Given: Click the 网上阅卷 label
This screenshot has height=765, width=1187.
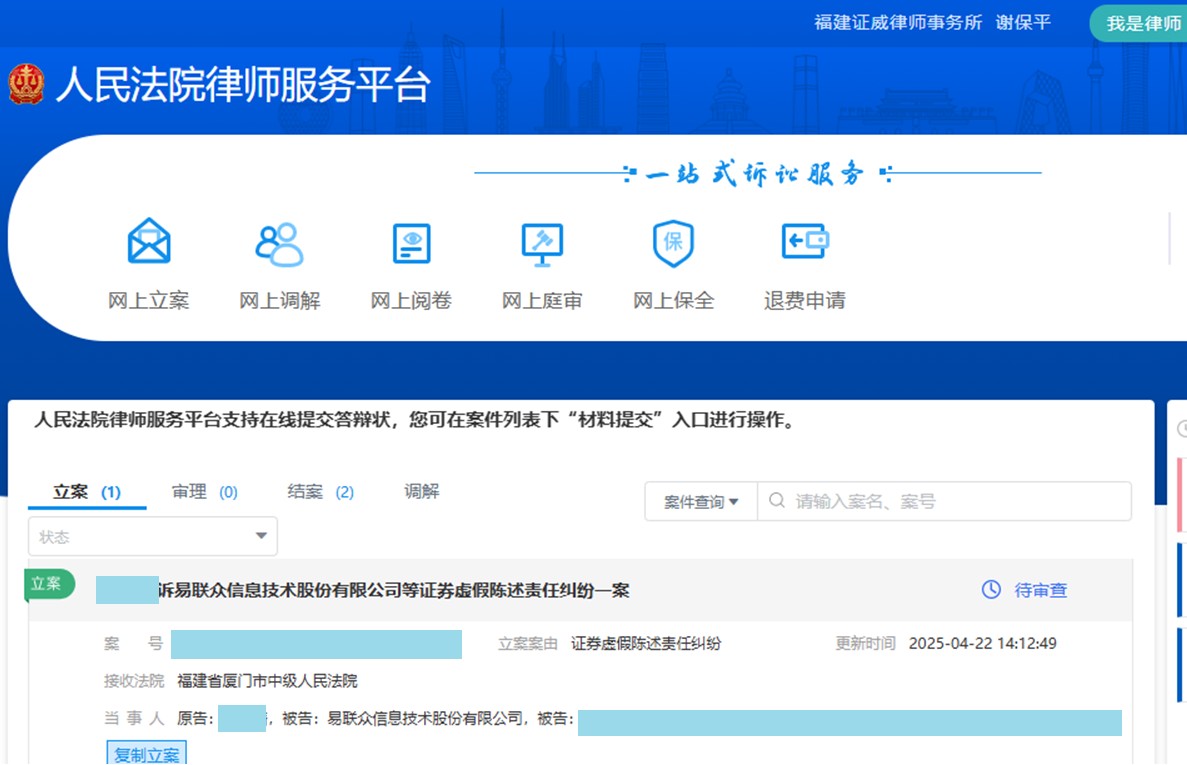Looking at the screenshot, I should coord(411,300).
